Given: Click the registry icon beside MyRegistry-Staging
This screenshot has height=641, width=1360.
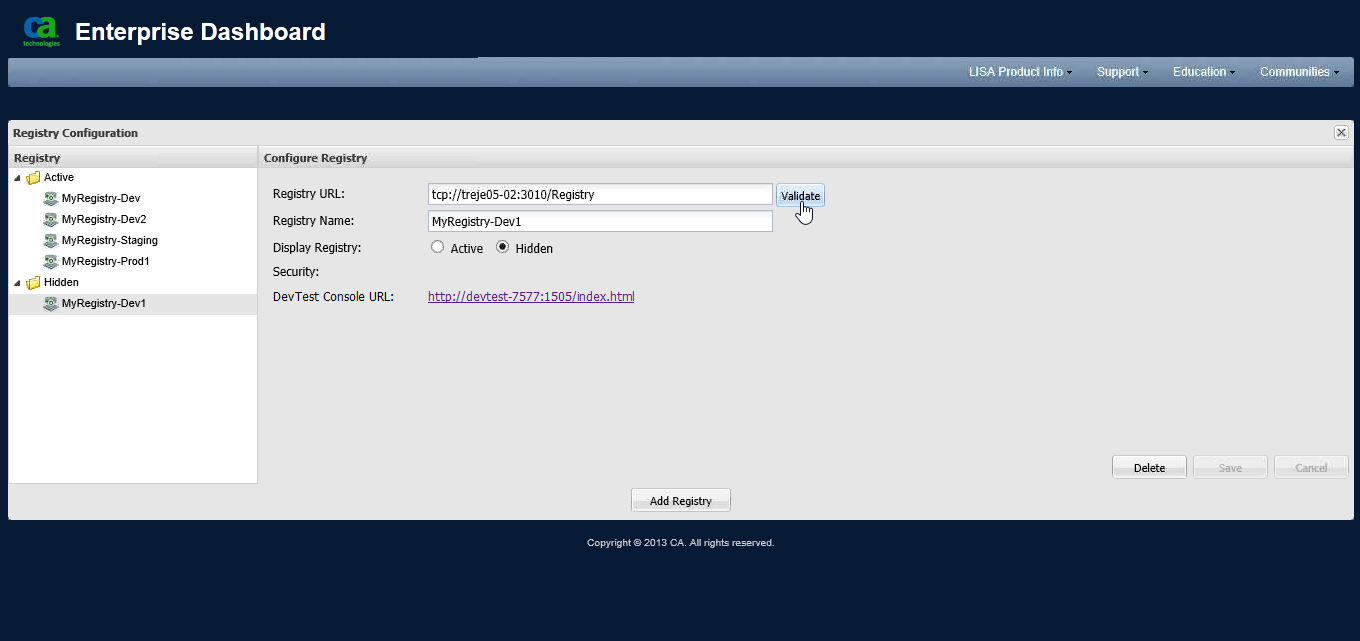Looking at the screenshot, I should point(50,240).
